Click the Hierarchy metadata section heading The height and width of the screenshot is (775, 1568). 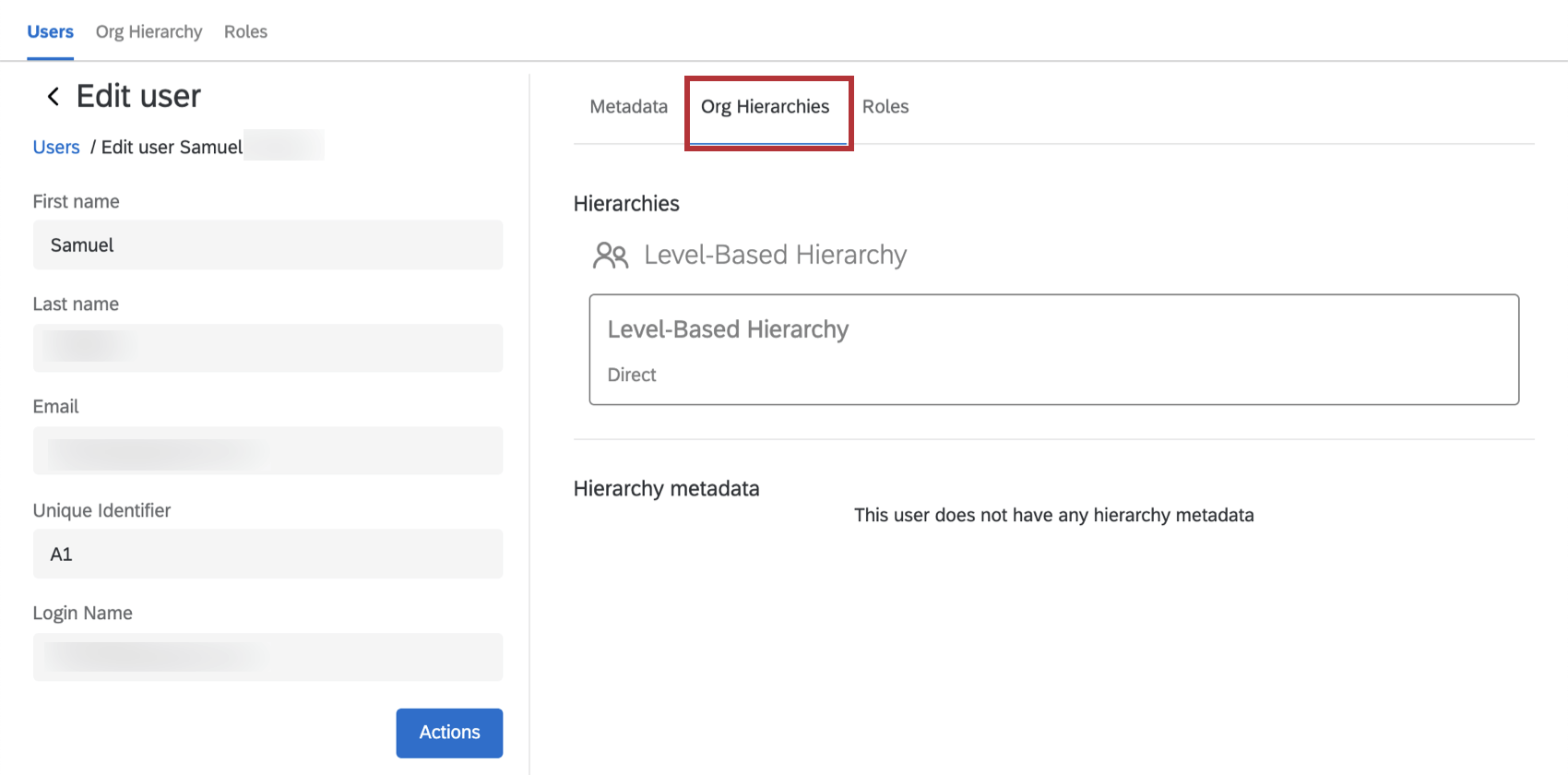(666, 489)
